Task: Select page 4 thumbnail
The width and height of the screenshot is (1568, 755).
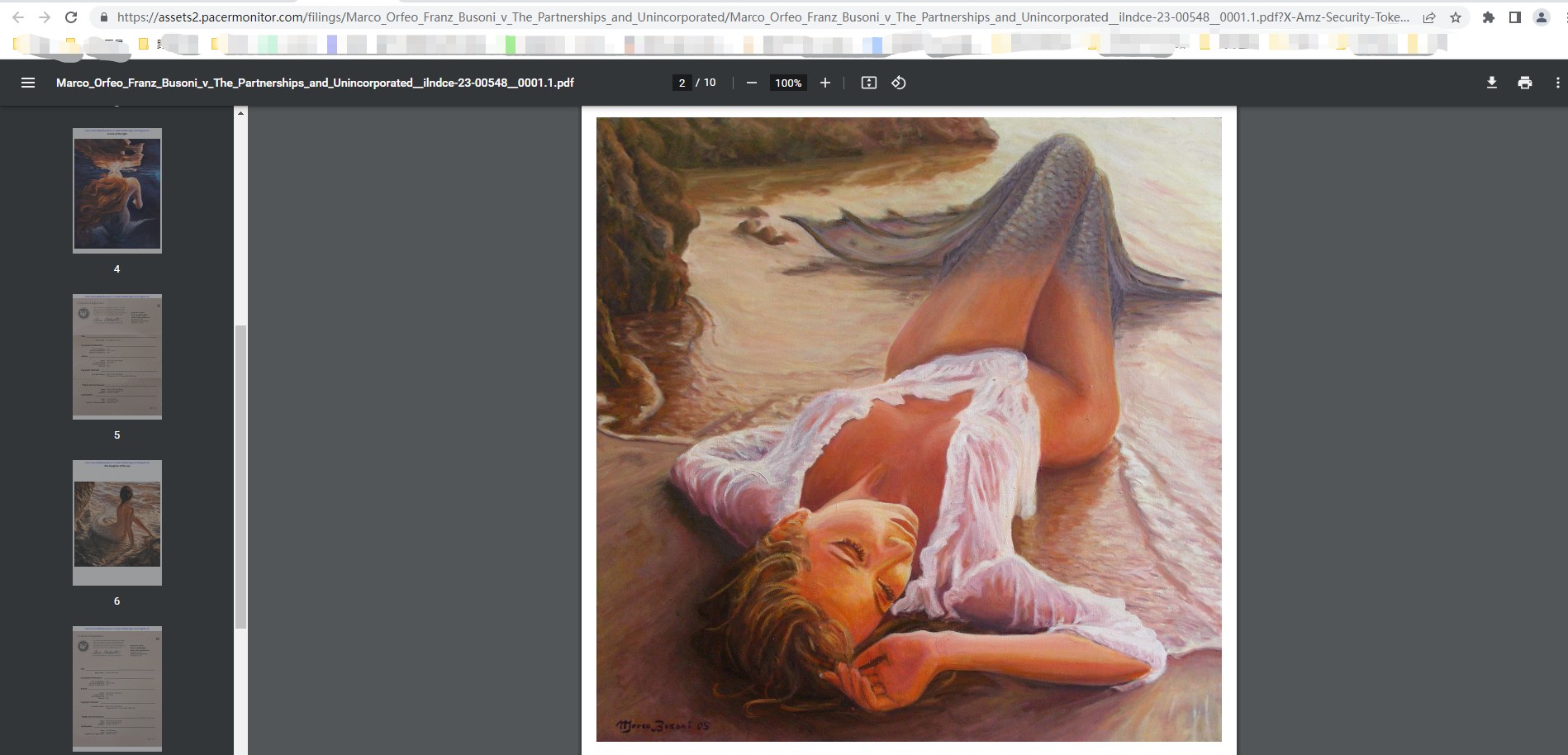Action: [x=117, y=191]
